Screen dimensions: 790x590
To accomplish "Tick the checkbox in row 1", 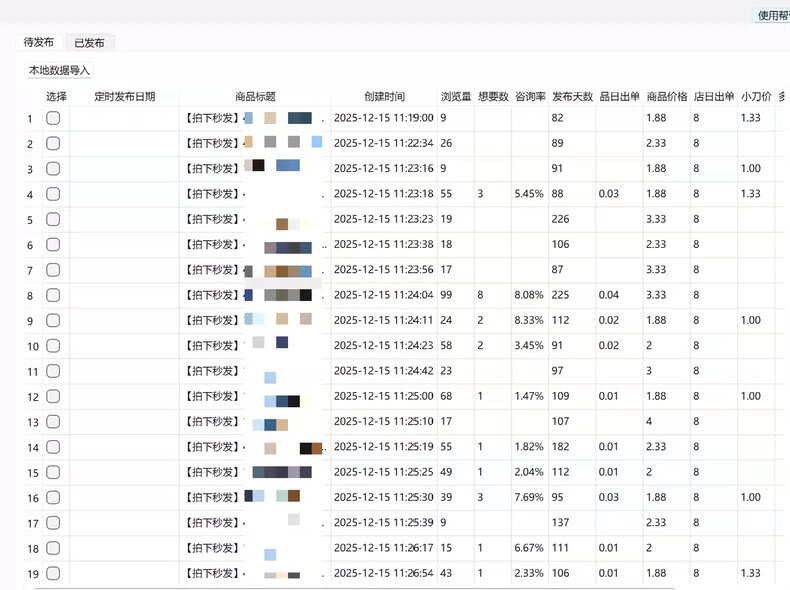I will (53, 118).
